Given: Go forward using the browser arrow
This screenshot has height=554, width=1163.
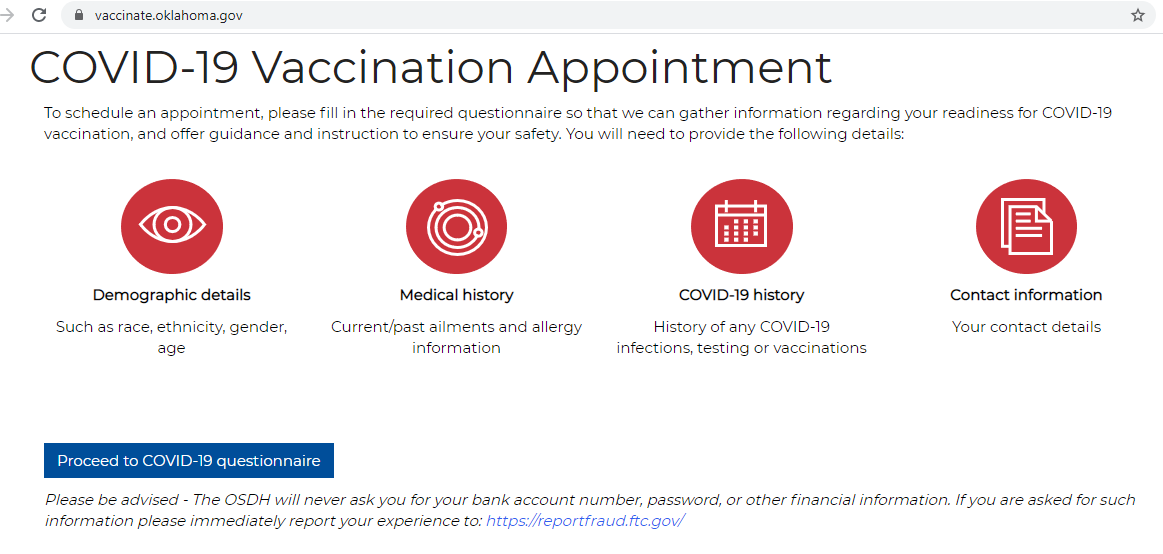Looking at the screenshot, I should tap(7, 15).
